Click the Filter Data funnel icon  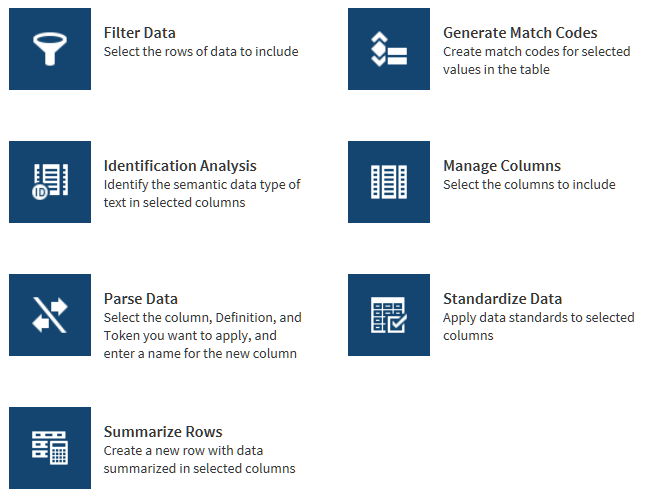pyautogui.click(x=50, y=49)
